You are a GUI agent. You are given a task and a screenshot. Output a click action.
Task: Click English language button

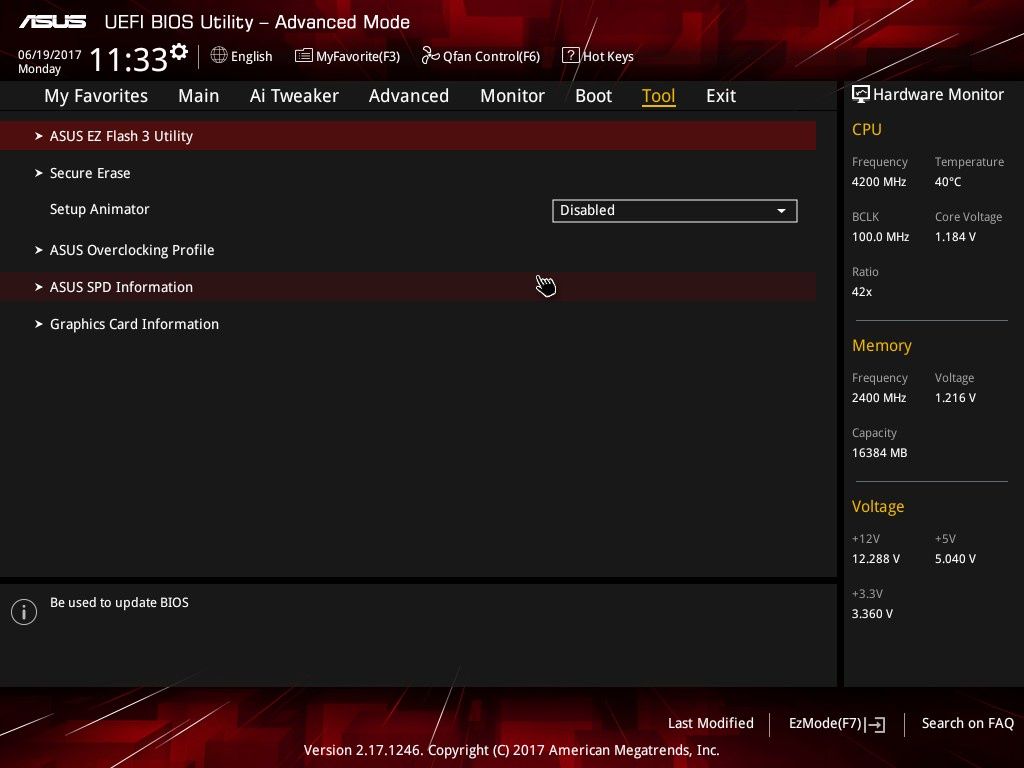click(242, 56)
